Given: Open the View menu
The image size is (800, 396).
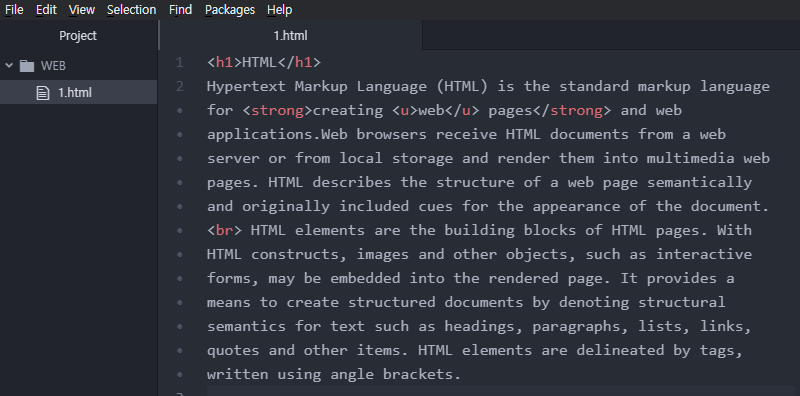Looking at the screenshot, I should (x=82, y=10).
